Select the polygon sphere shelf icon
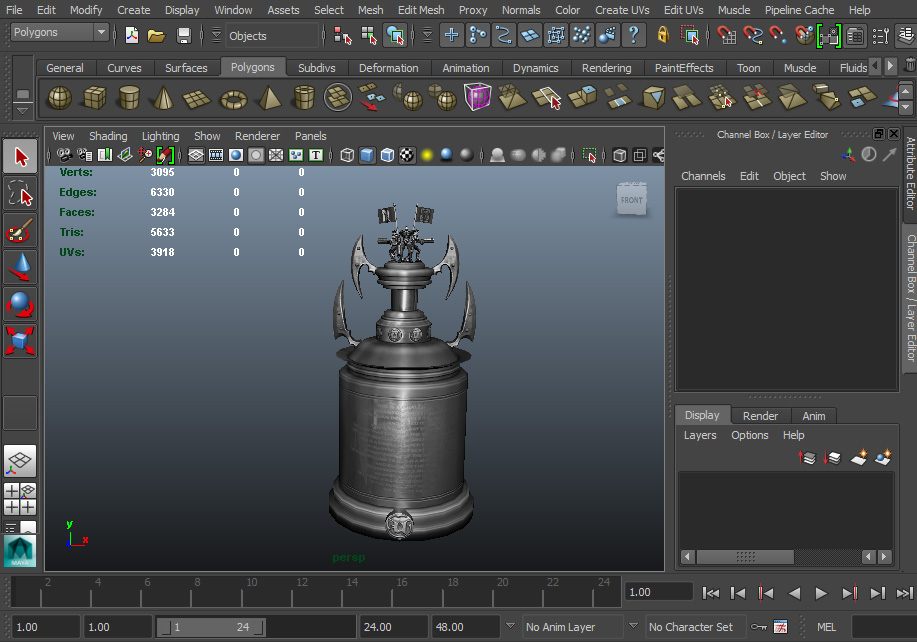Viewport: 917px width, 642px height. [60, 98]
